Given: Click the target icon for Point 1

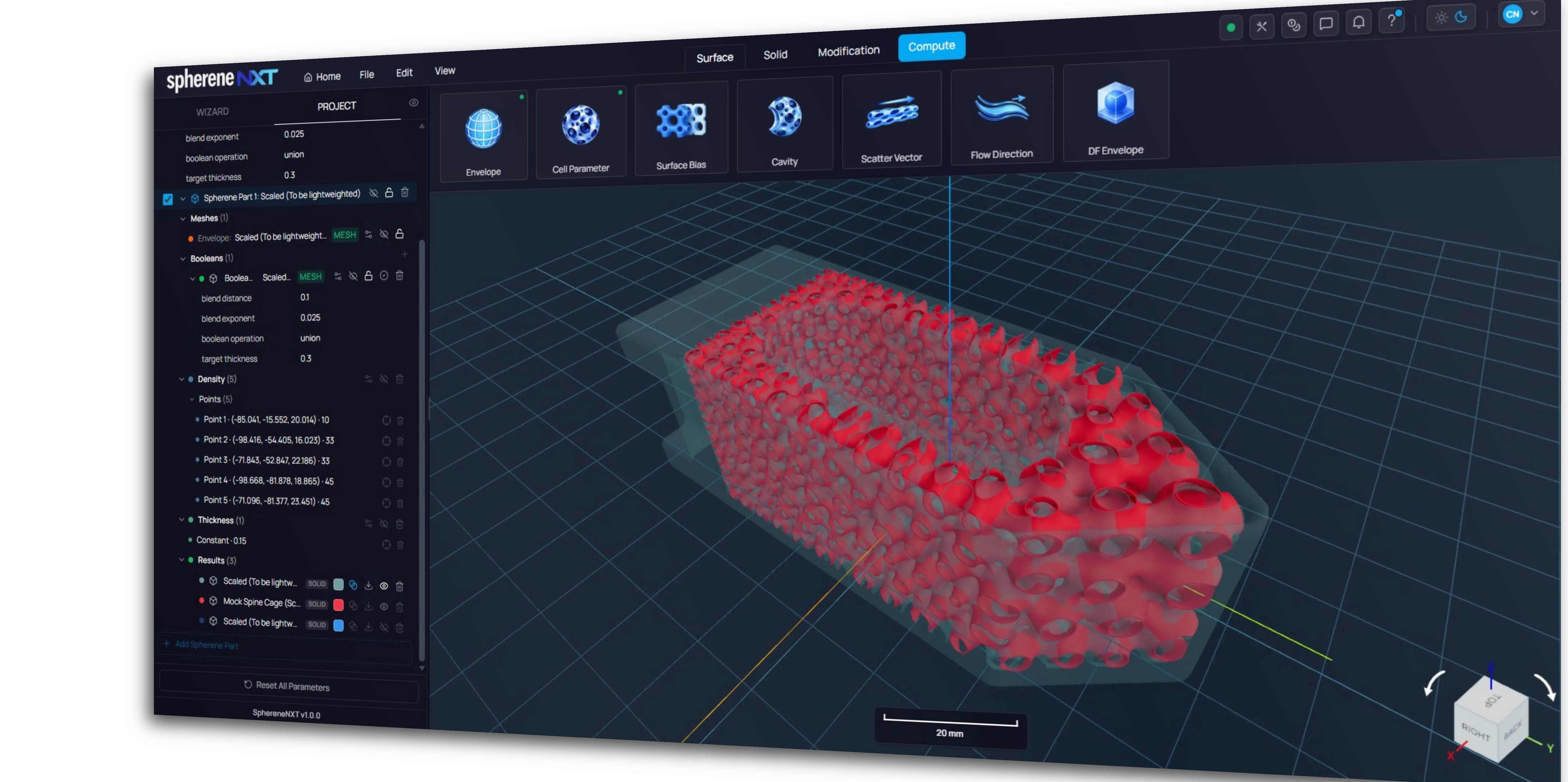Looking at the screenshot, I should [386, 420].
